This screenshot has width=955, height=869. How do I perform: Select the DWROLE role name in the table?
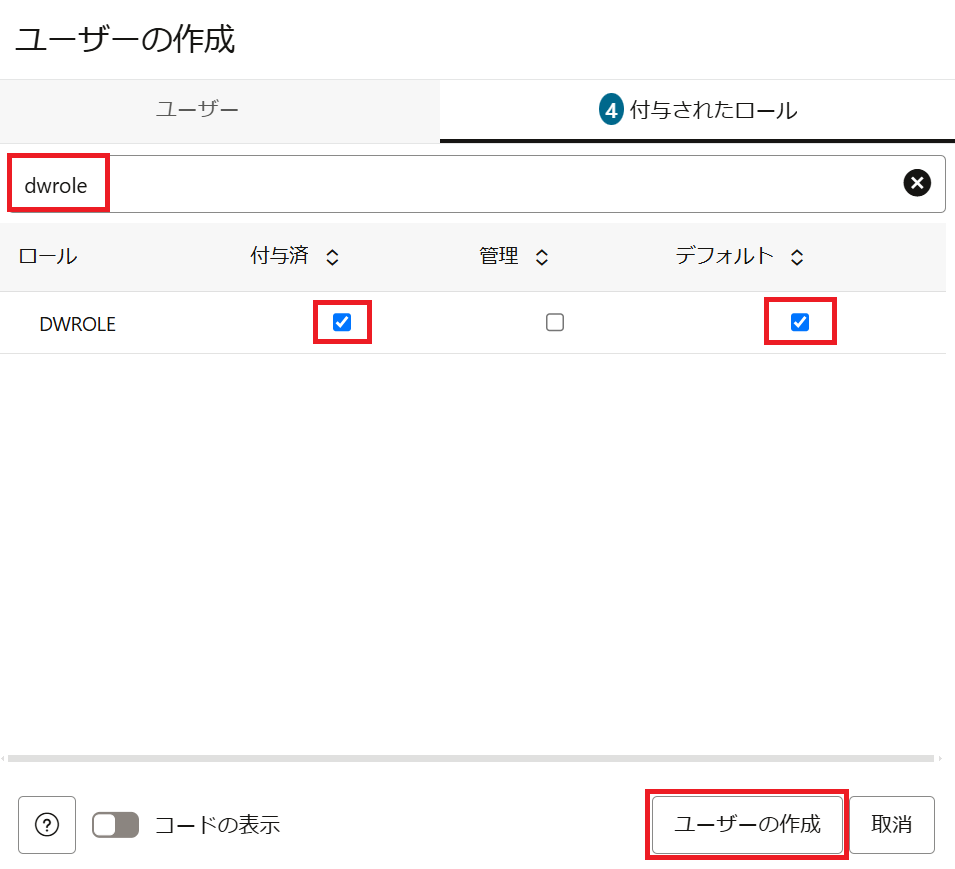pyautogui.click(x=77, y=324)
